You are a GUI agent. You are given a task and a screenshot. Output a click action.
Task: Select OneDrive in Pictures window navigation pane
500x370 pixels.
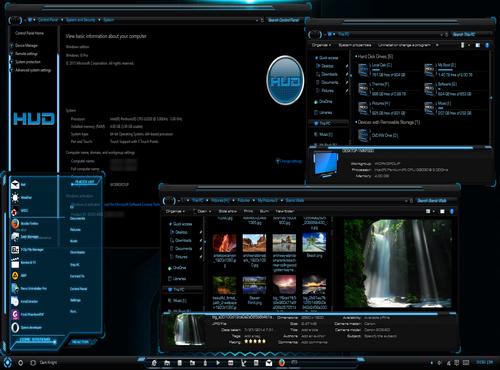(177, 268)
